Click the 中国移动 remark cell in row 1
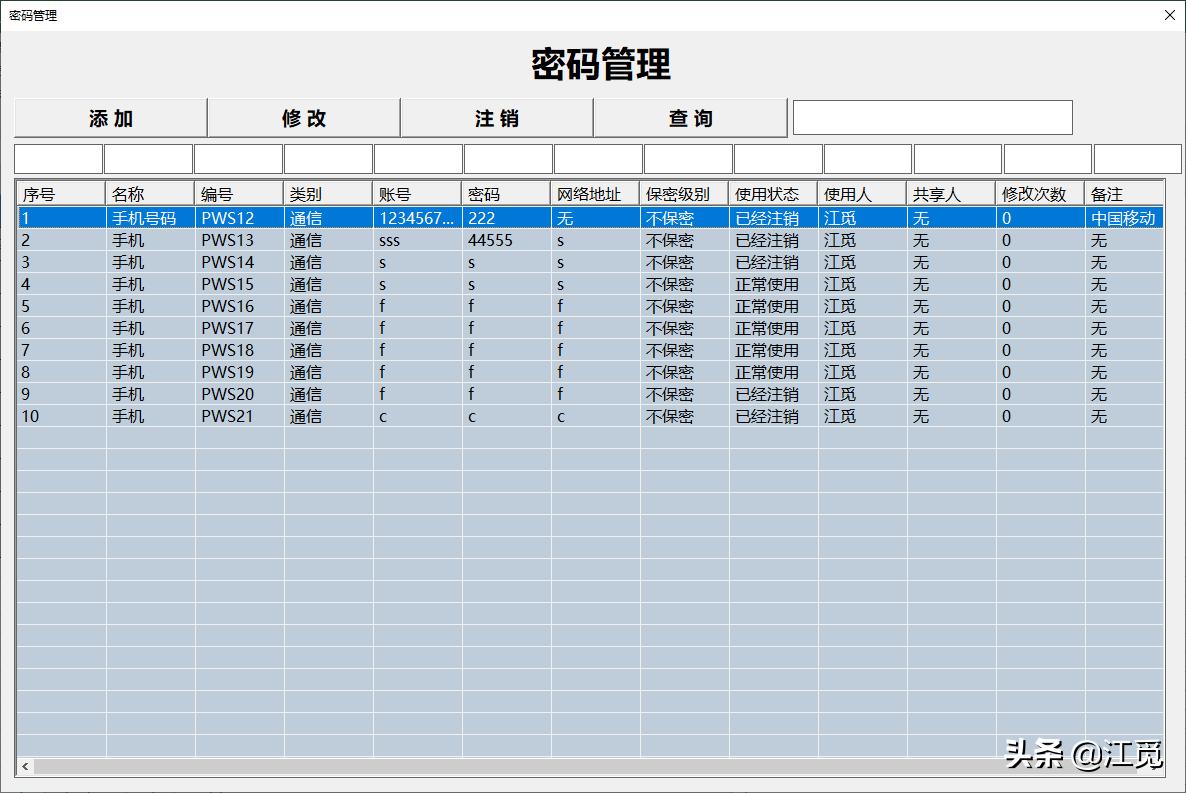The image size is (1186, 793). [x=1120, y=217]
